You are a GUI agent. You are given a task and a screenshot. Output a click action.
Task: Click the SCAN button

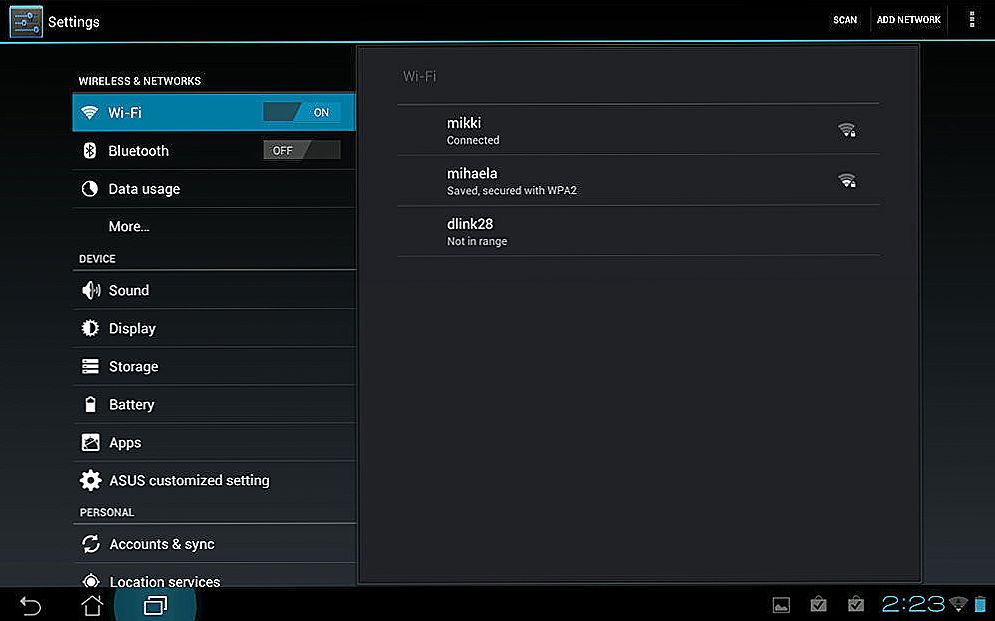845,20
